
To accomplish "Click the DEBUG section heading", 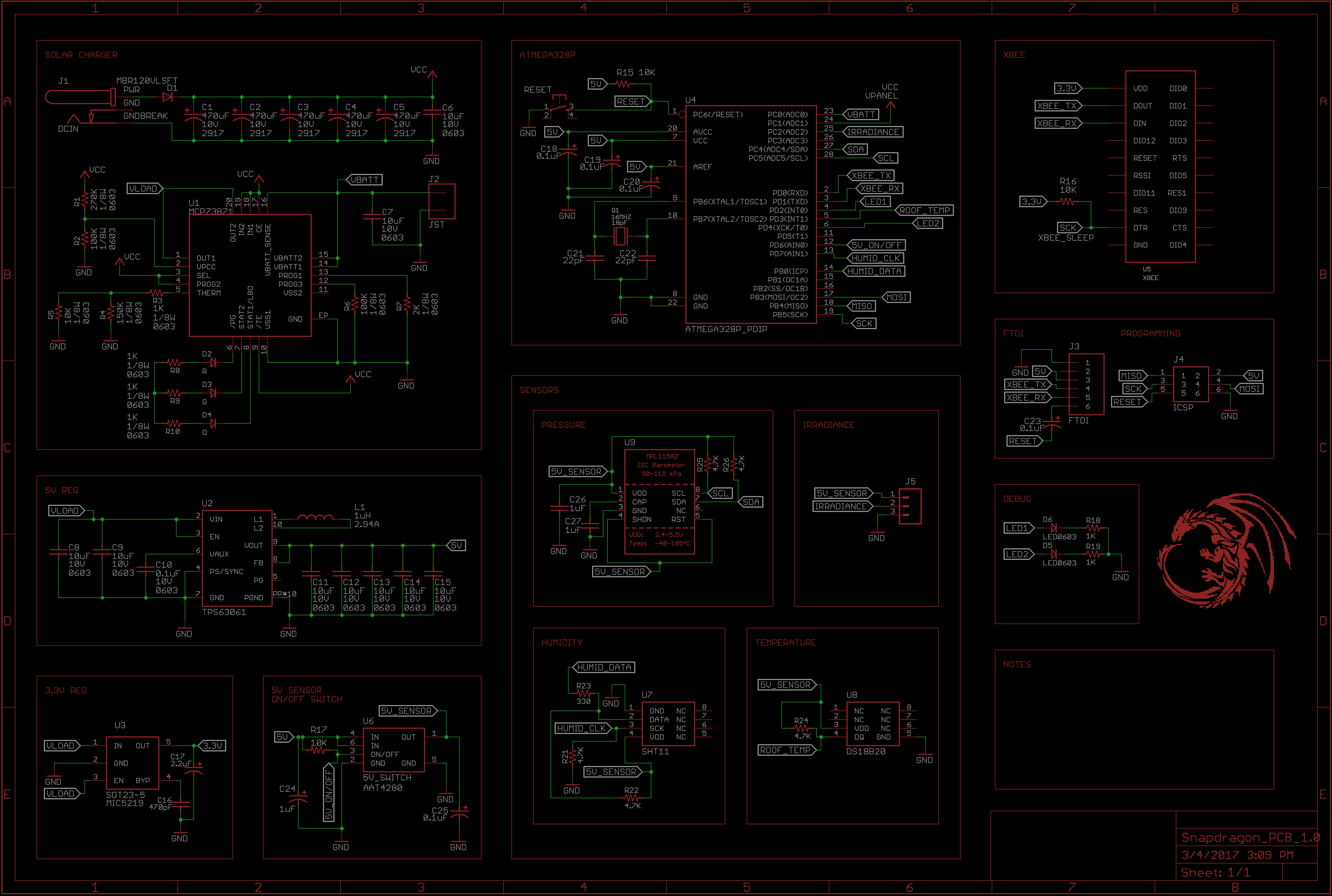I will click(1016, 499).
